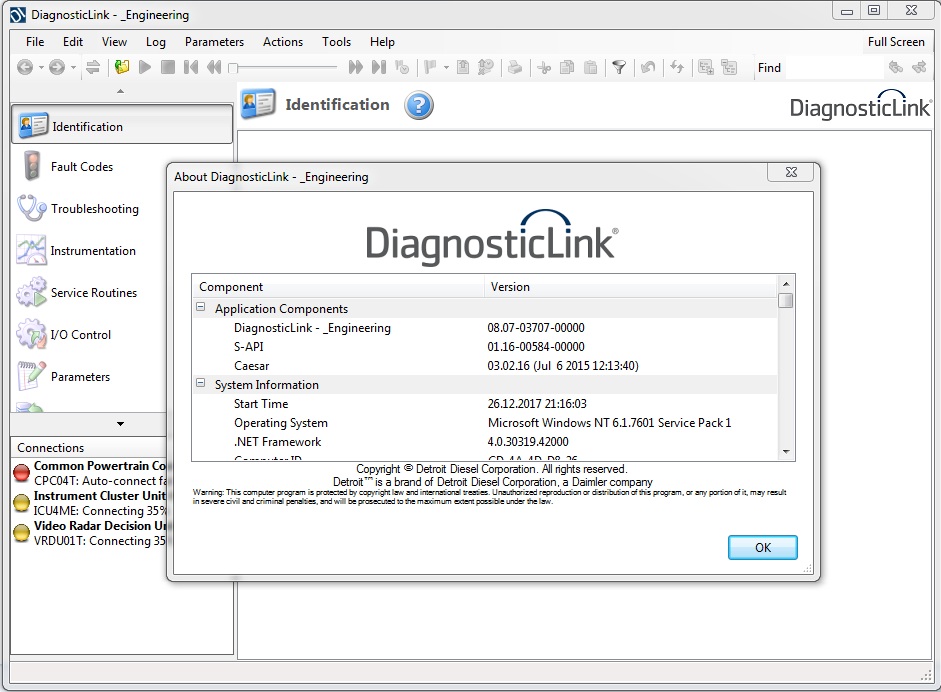Click the Back navigation arrow icon
This screenshot has height=692, width=941.
[x=25, y=67]
